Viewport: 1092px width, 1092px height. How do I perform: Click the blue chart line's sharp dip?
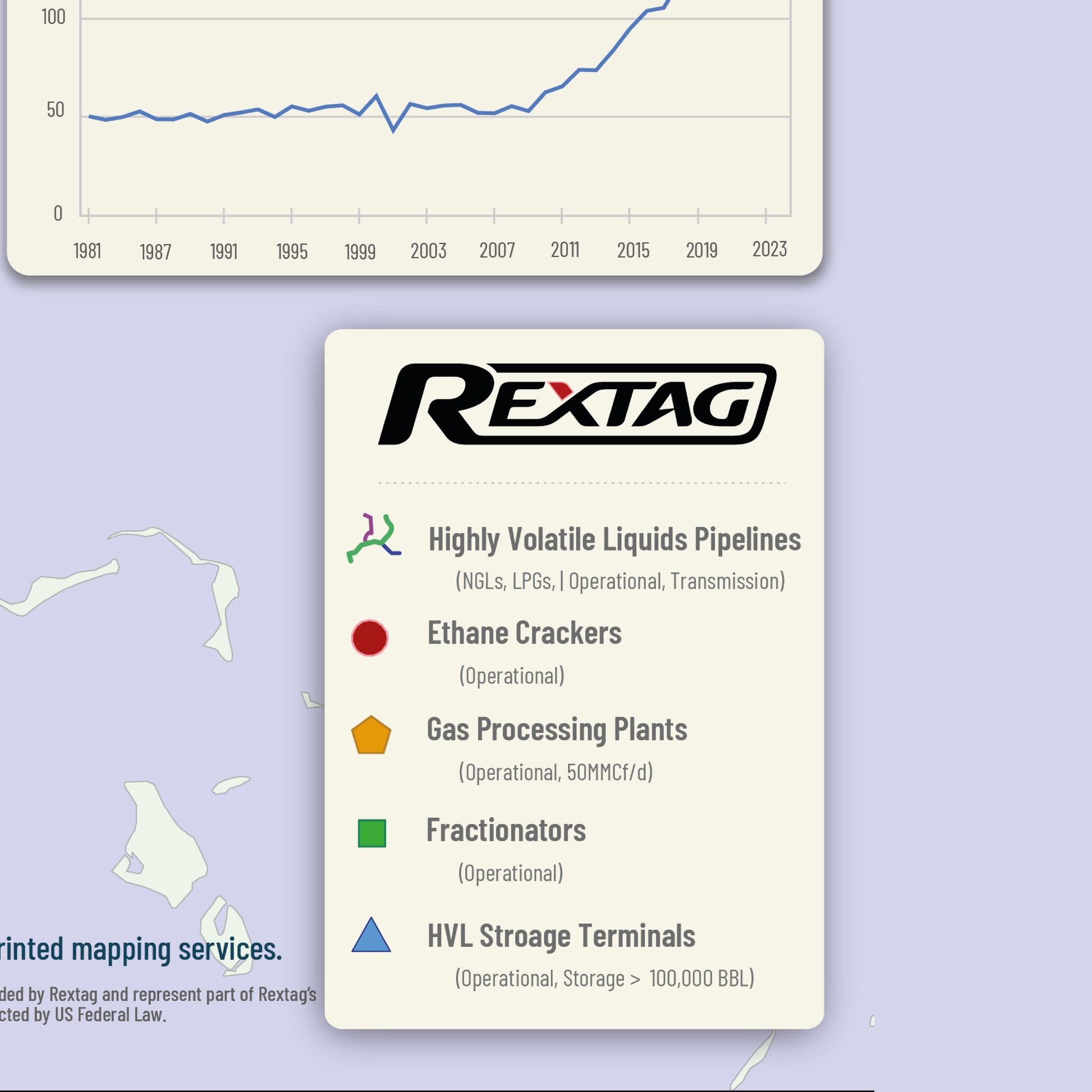(x=393, y=130)
